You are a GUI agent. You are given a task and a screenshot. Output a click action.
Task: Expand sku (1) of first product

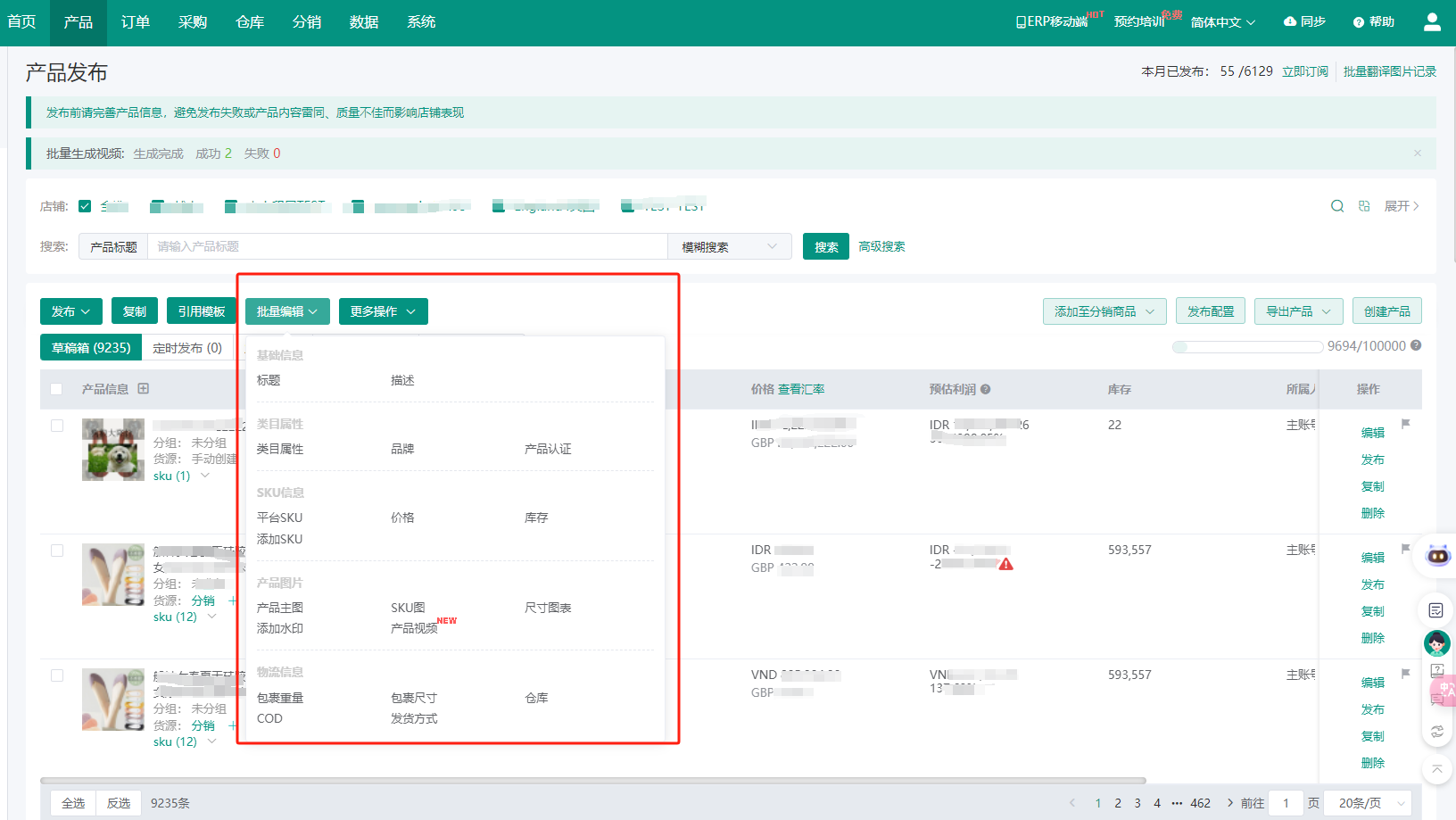click(x=182, y=476)
